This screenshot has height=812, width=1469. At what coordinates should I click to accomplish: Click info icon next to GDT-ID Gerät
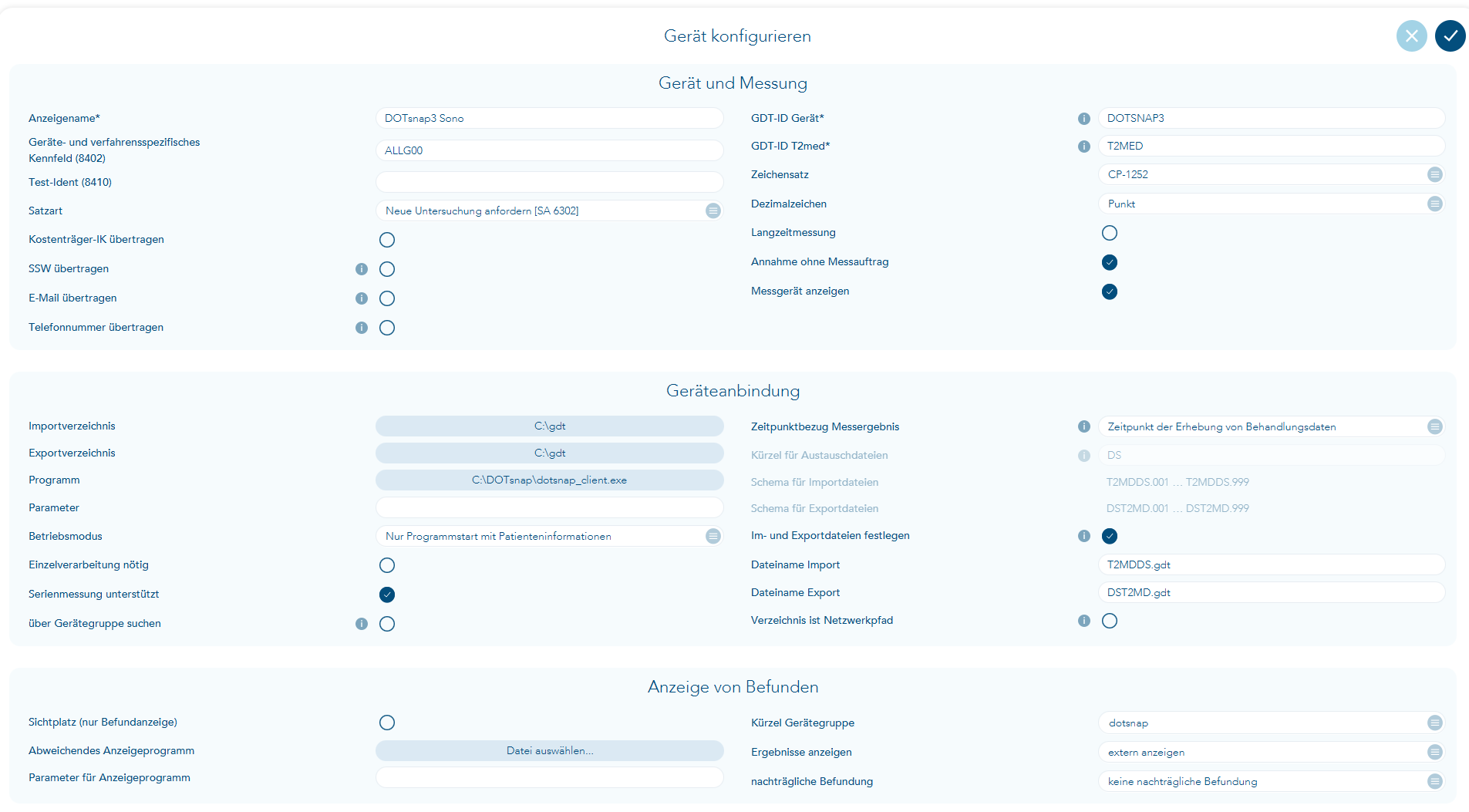(1083, 119)
